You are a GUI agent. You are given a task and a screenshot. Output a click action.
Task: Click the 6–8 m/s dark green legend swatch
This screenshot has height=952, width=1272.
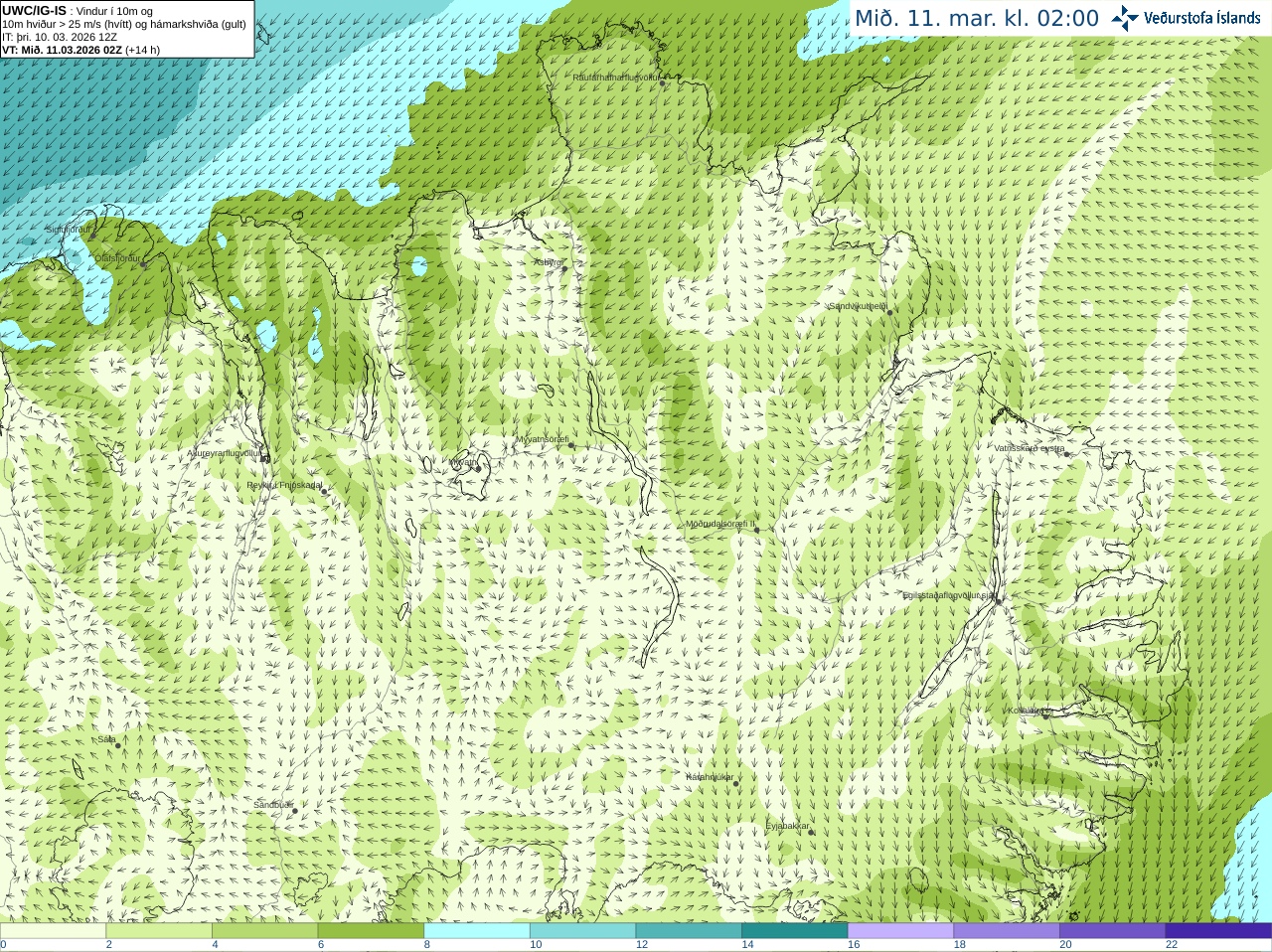click(371, 931)
